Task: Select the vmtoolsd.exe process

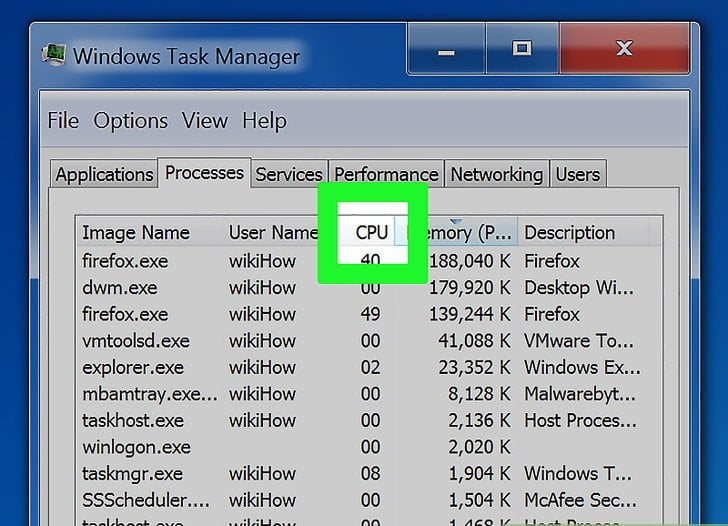Action: point(369,341)
